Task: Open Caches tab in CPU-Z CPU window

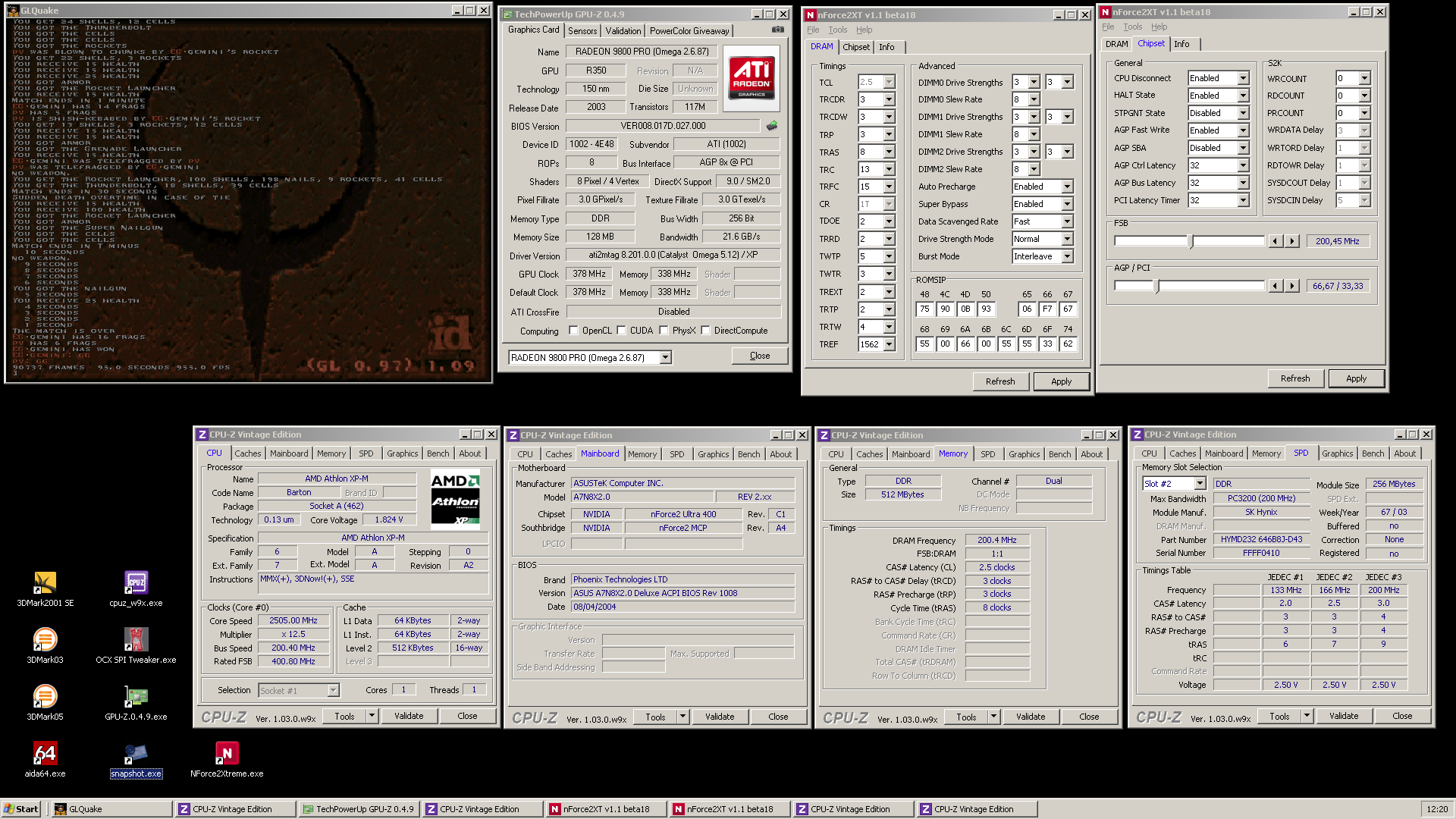Action: pos(248,453)
